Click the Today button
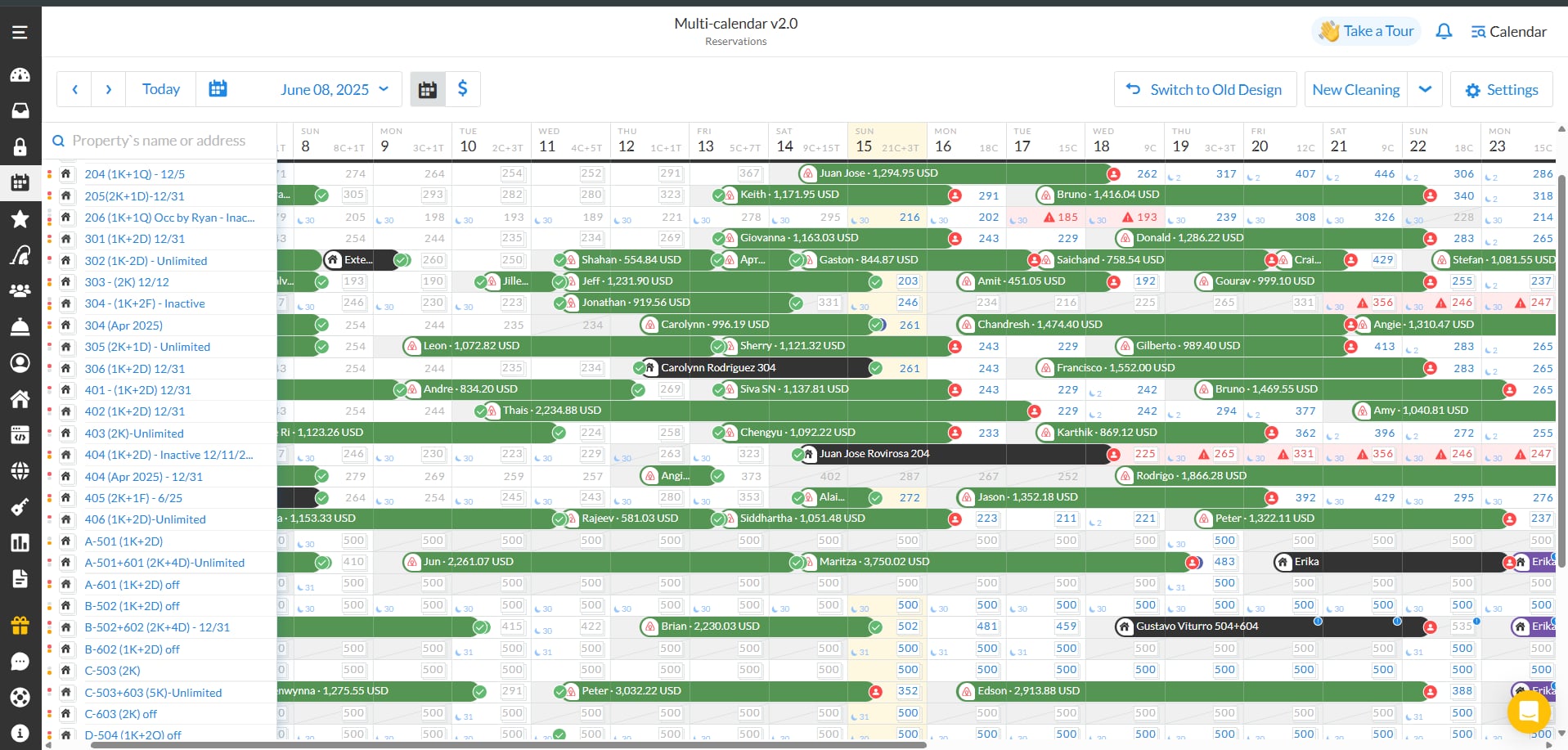This screenshot has height=750, width=1568. pos(160,89)
